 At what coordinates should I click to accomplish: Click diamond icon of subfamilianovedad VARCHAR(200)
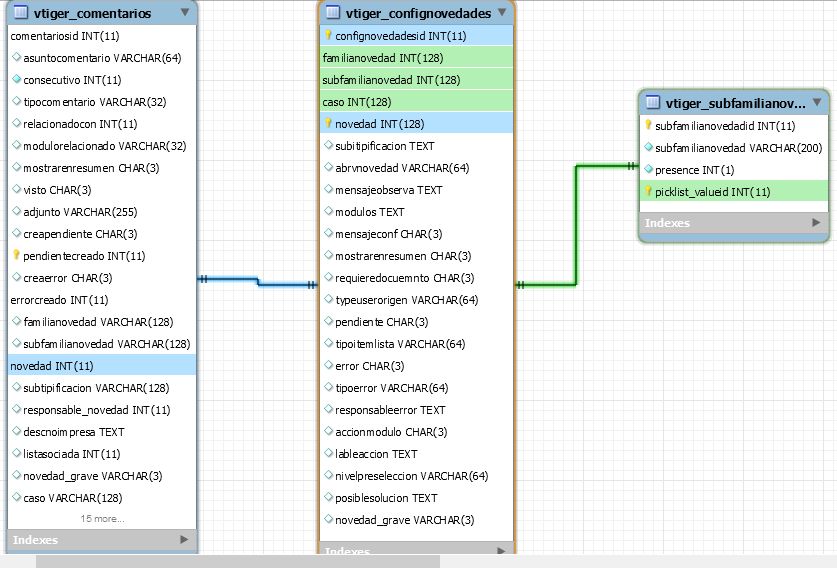tap(649, 147)
